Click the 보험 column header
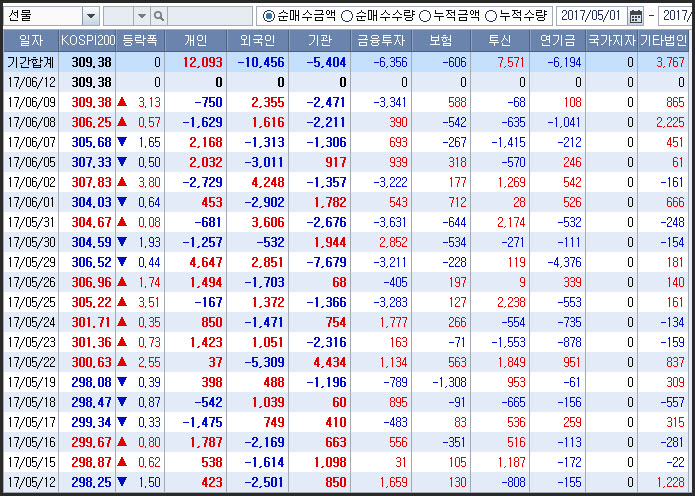 (x=441, y=41)
